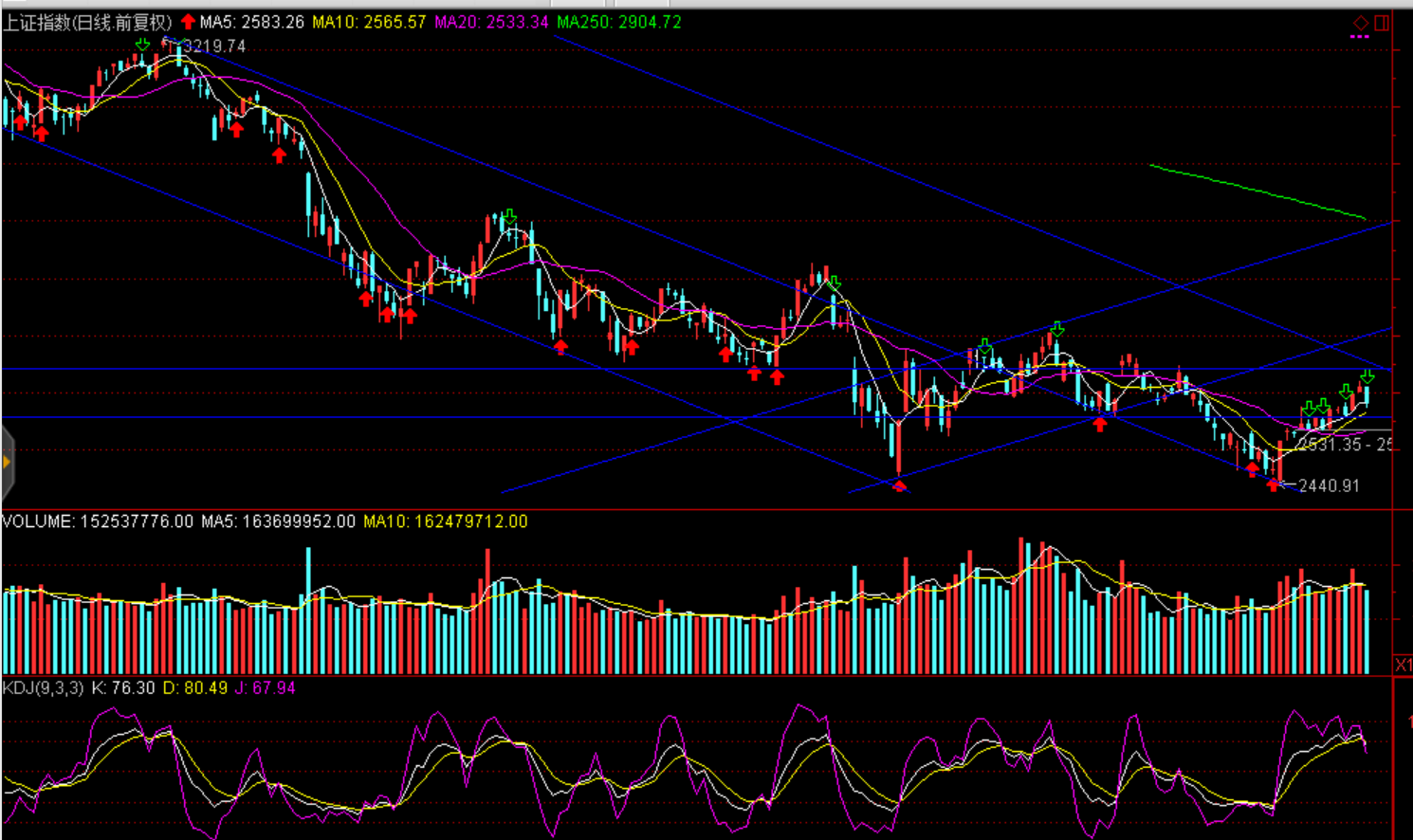
Task: Click the red up-arrow marker beside 2440.91
Action: coord(1273,485)
